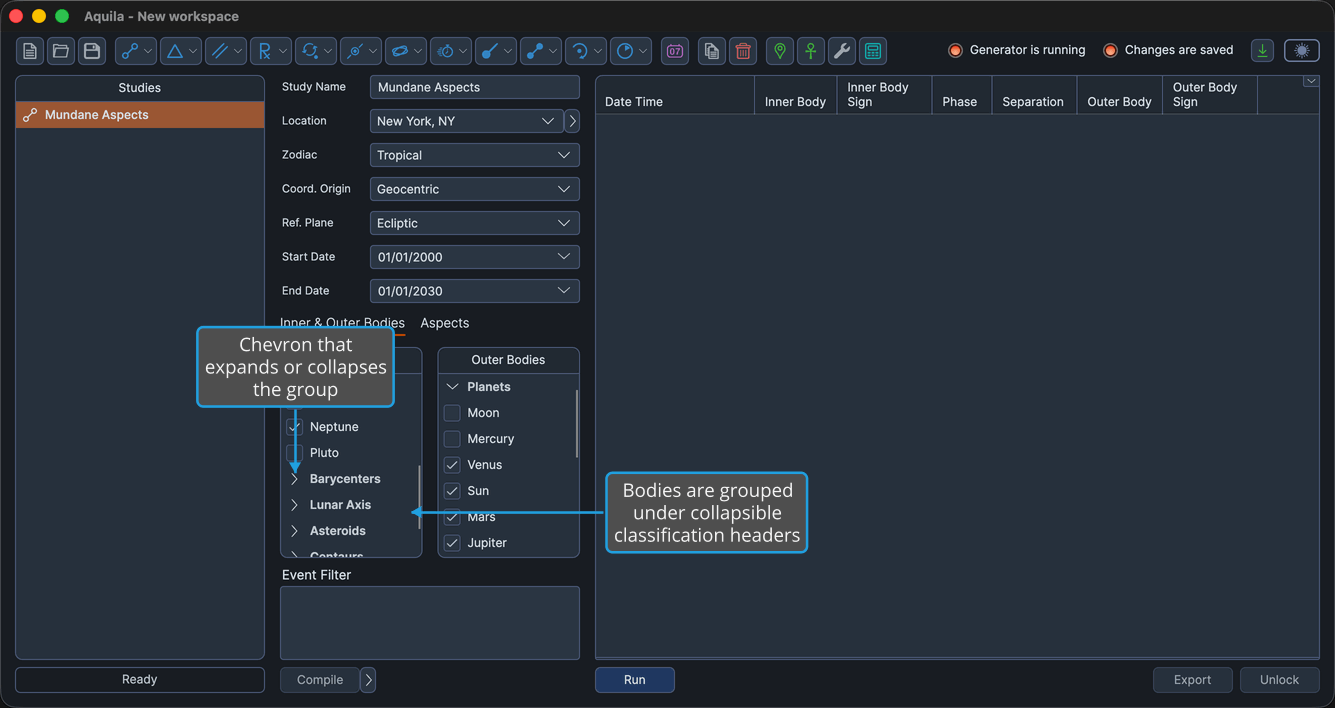Open the Ref. Plane dropdown showing Ecliptic
The width and height of the screenshot is (1335, 708).
coord(475,223)
